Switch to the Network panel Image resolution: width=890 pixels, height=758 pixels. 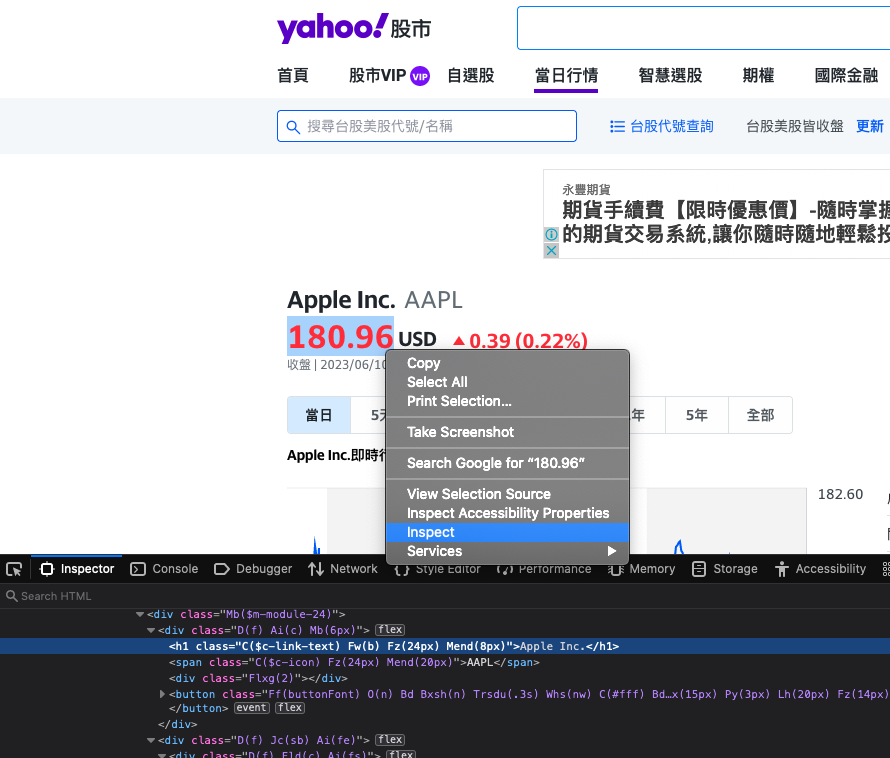(x=342, y=569)
